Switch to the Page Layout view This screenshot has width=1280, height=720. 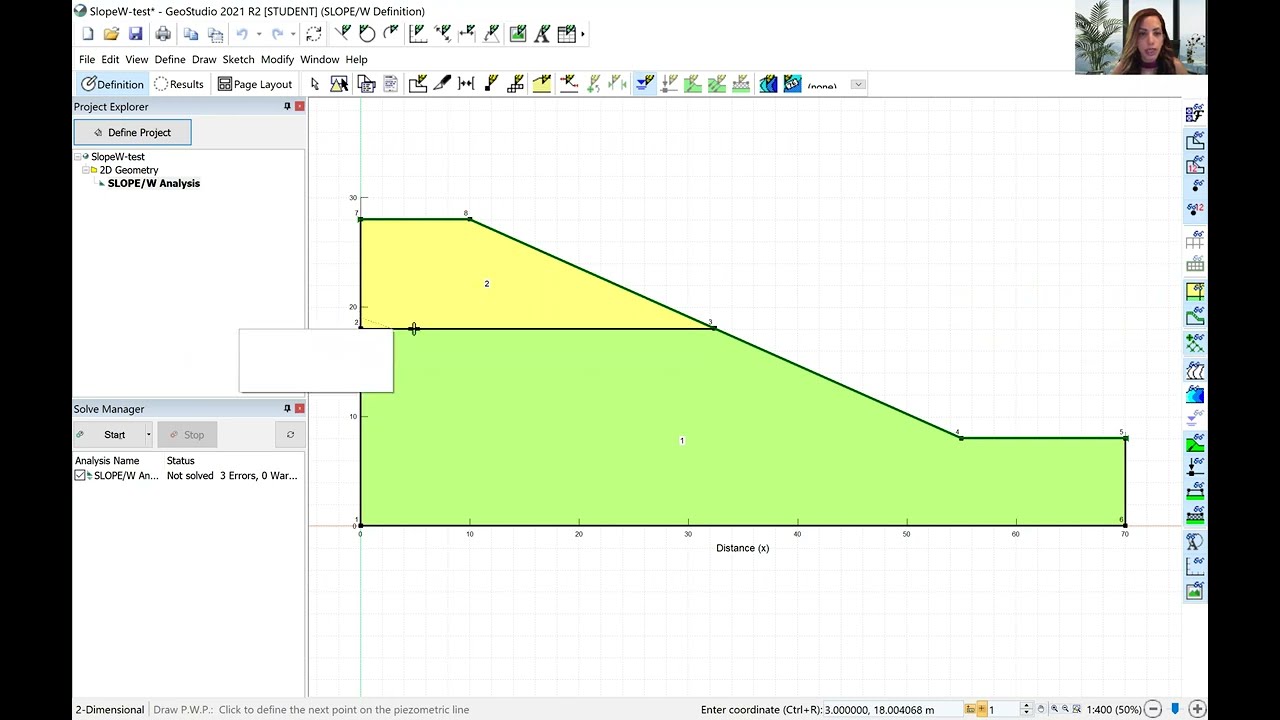click(255, 84)
